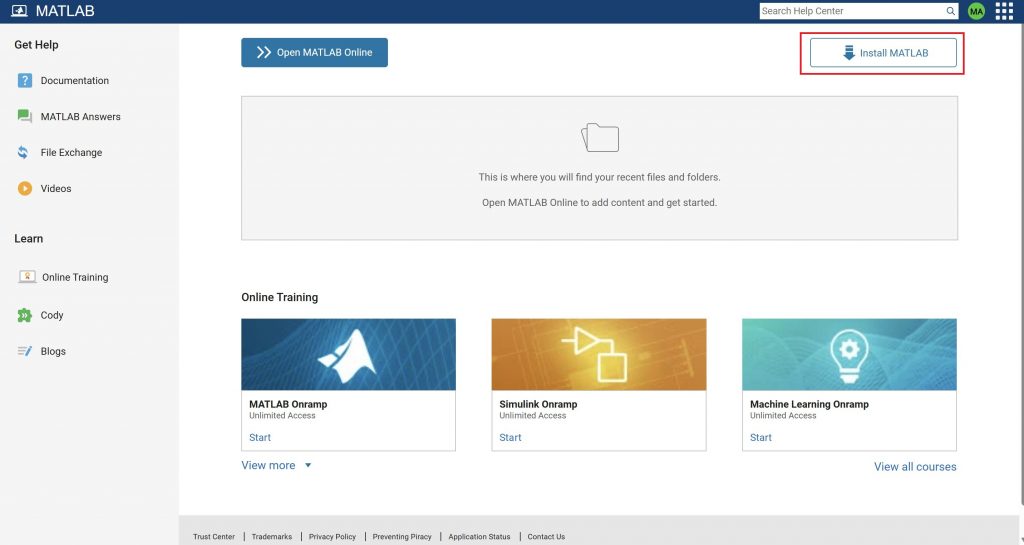Open Videos from sidebar
This screenshot has height=545, width=1024.
[56, 189]
